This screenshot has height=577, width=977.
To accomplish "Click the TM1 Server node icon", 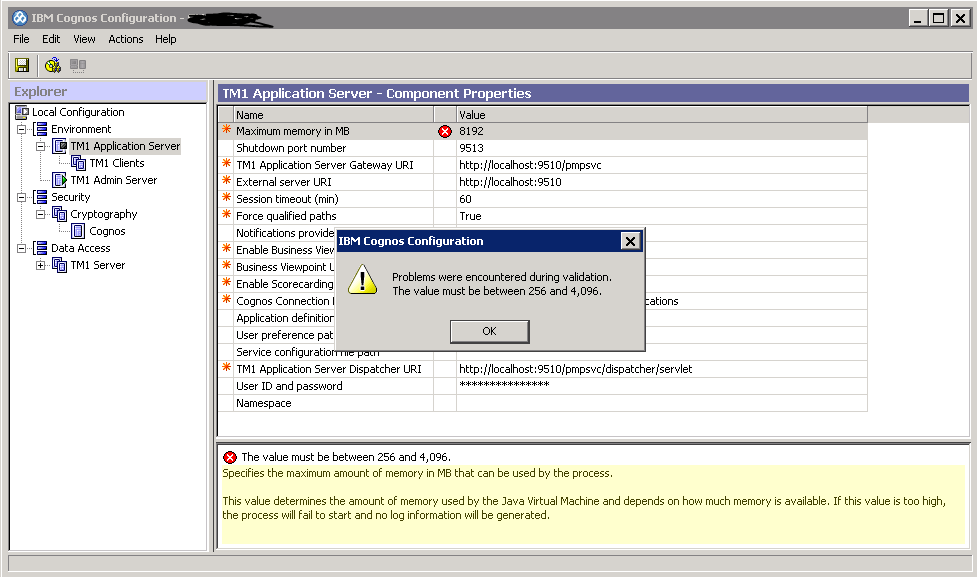I will [60, 265].
